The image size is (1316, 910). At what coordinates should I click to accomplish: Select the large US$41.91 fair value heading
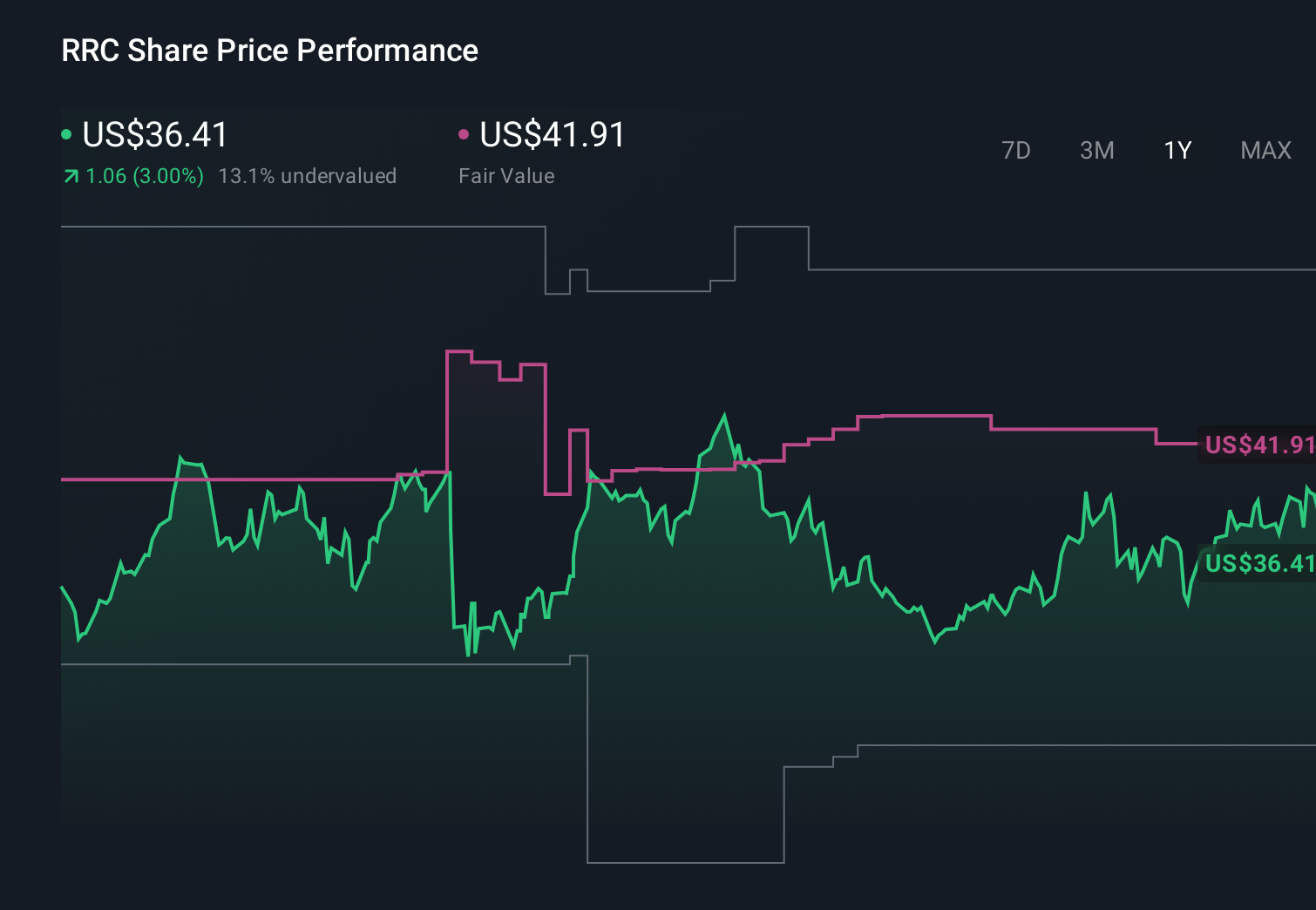coord(553,135)
